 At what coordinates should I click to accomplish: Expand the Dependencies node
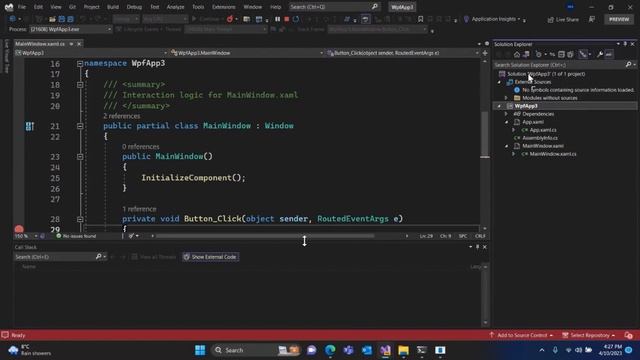coord(507,114)
